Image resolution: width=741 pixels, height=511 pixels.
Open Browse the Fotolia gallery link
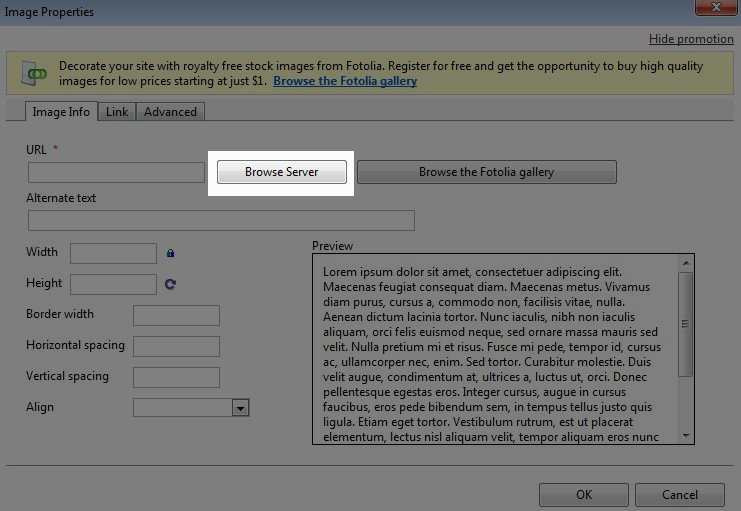click(345, 81)
